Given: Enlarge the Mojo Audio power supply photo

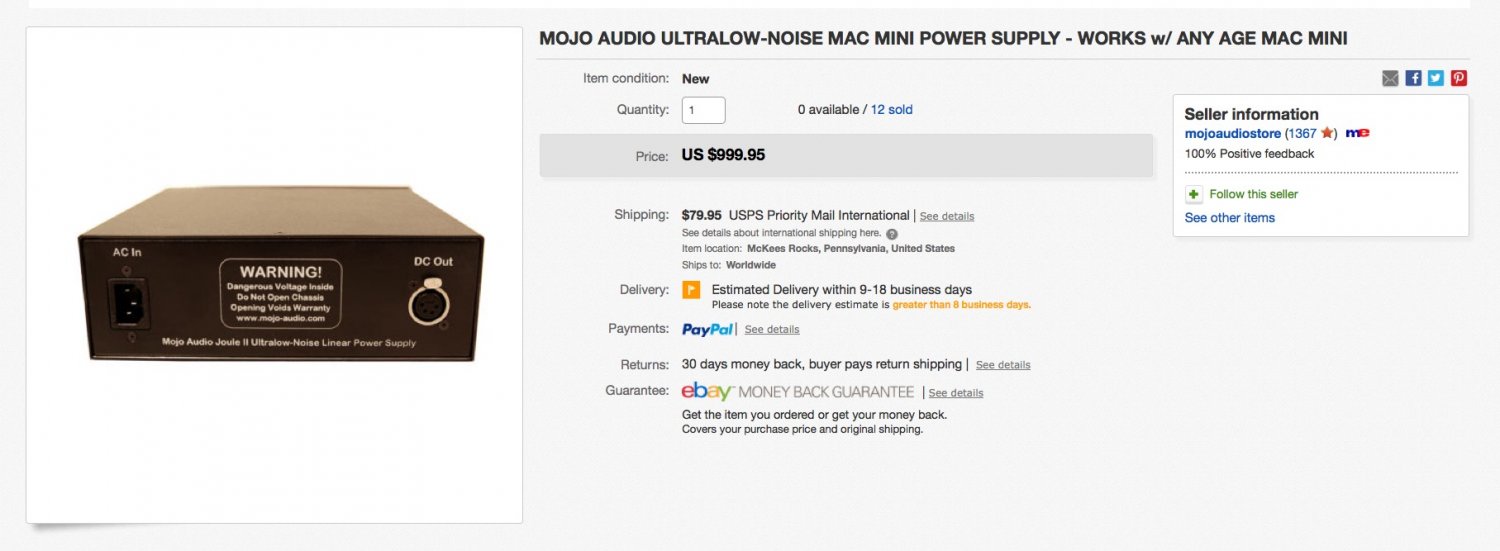Looking at the screenshot, I should click(x=281, y=274).
